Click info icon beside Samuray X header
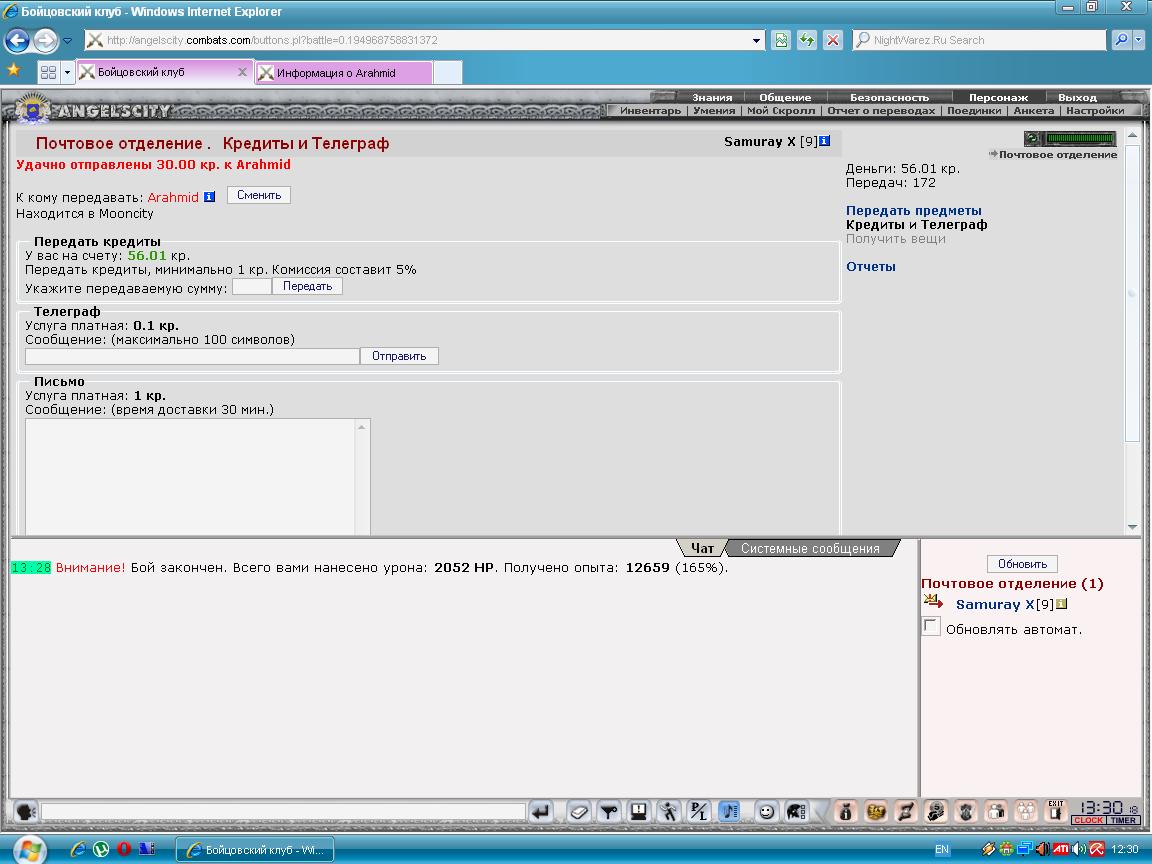 tap(824, 141)
